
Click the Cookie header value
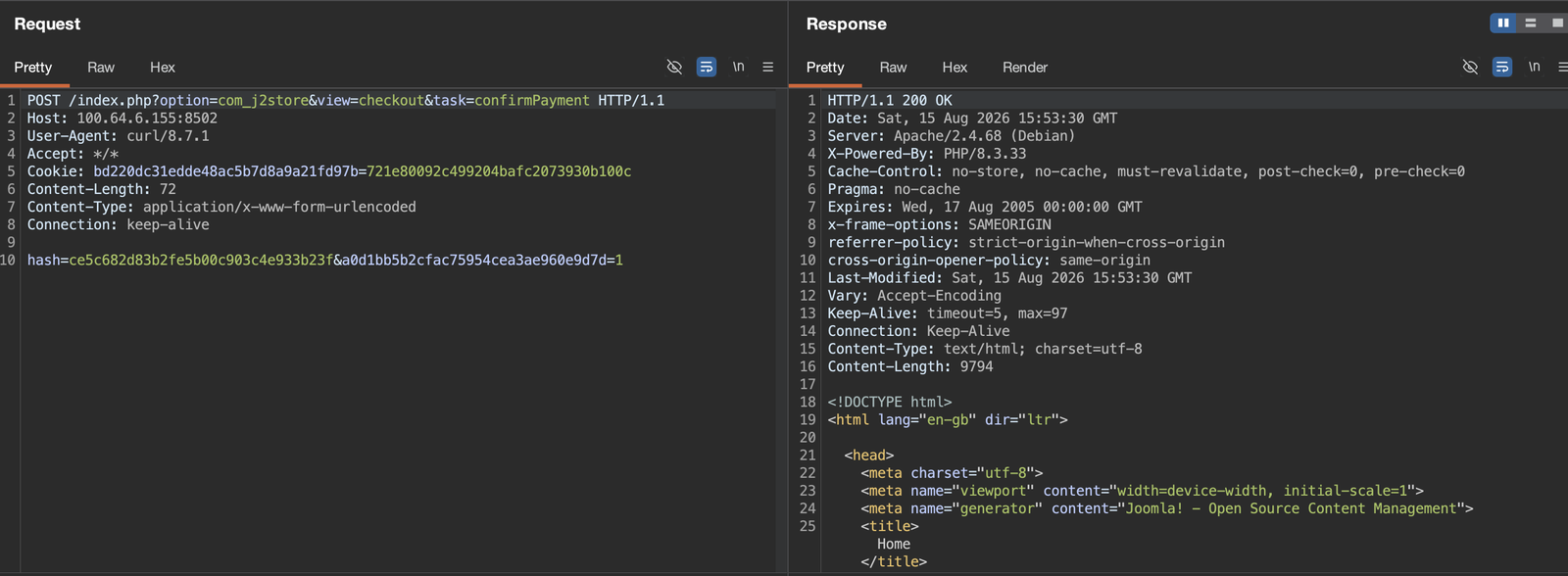tap(363, 170)
